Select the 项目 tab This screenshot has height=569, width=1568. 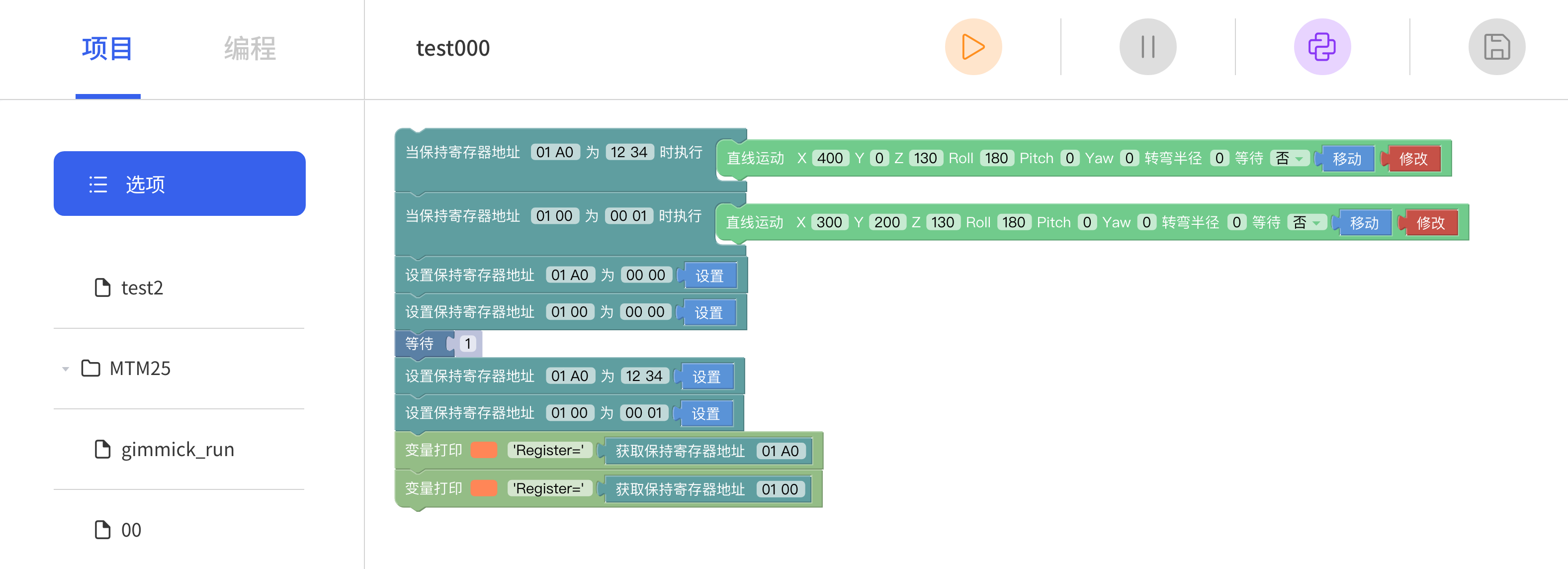[x=108, y=48]
